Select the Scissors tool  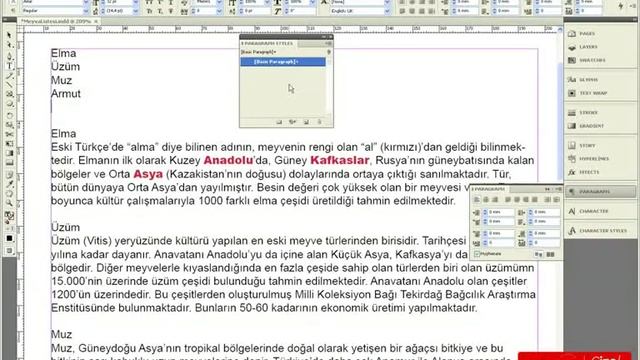pos(9,134)
